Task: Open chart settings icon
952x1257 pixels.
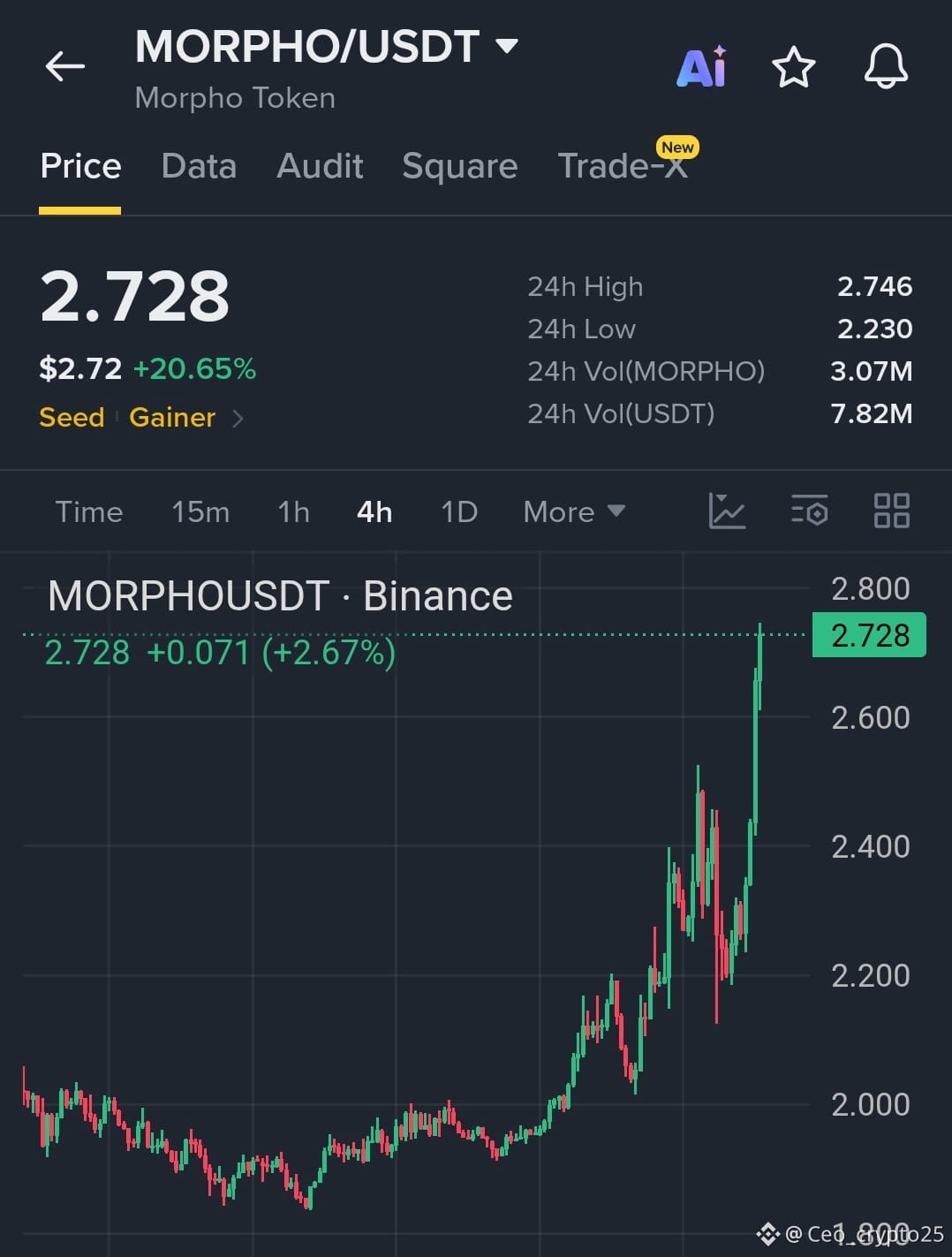Action: [809, 511]
